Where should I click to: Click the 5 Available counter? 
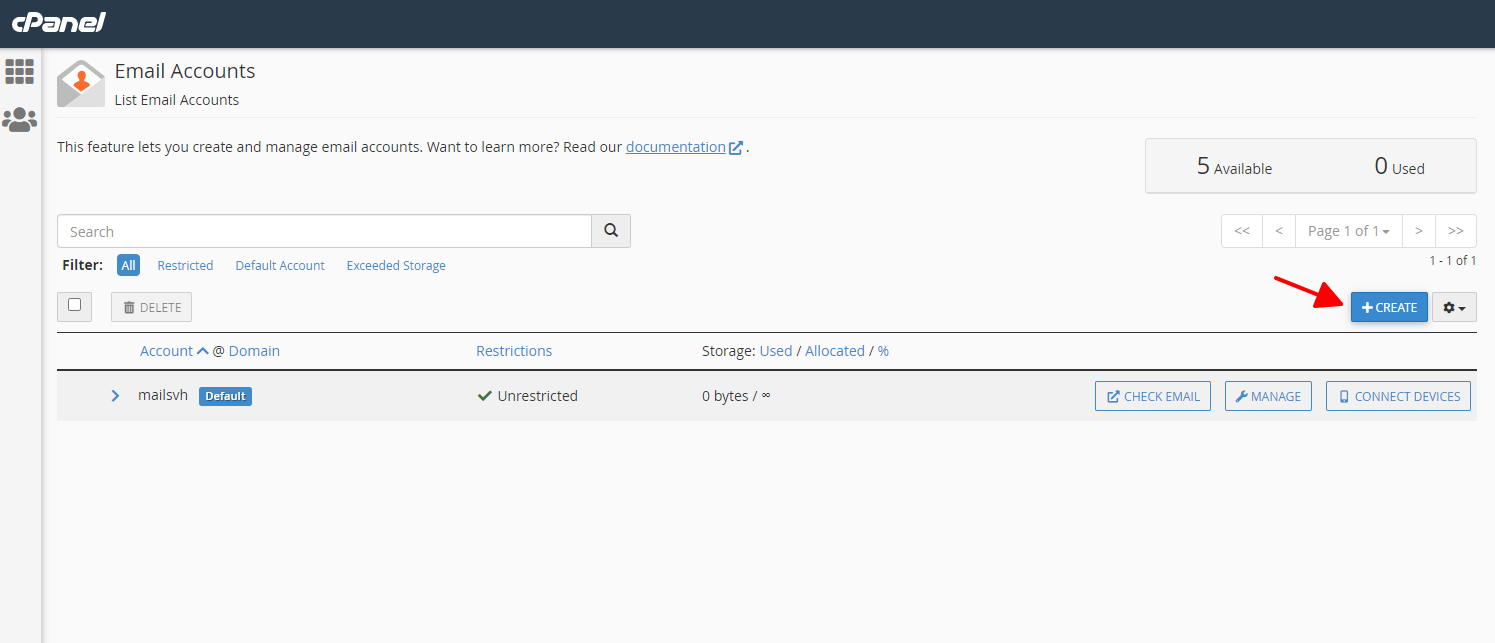tap(1234, 166)
